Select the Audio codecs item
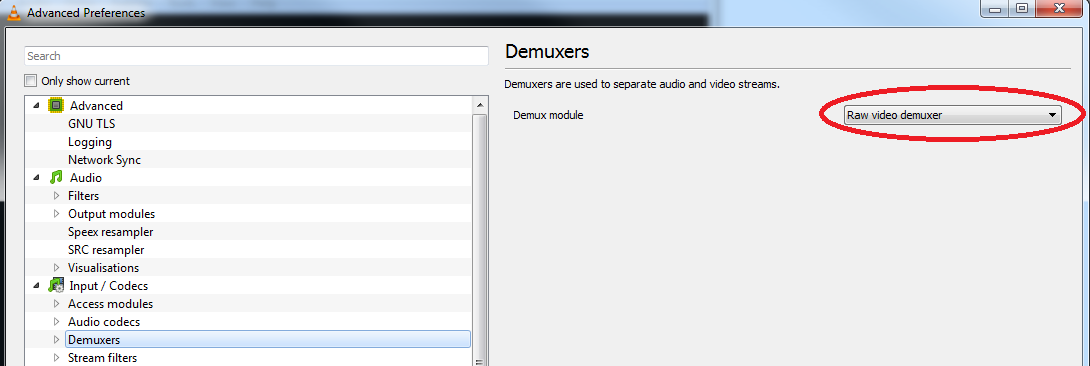Image resolution: width=1090 pixels, height=366 pixels. (x=104, y=322)
